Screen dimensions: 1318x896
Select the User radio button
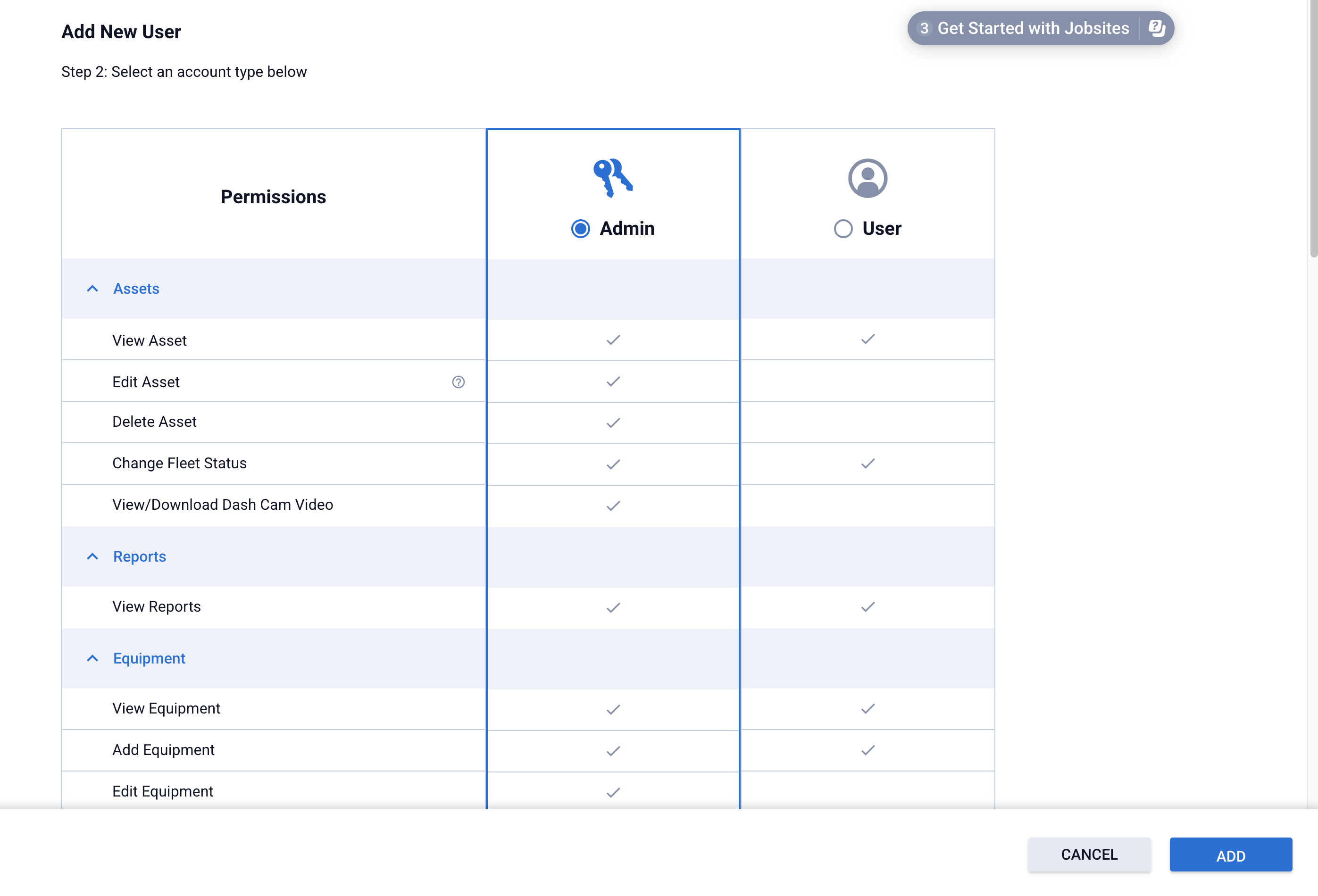click(x=843, y=229)
